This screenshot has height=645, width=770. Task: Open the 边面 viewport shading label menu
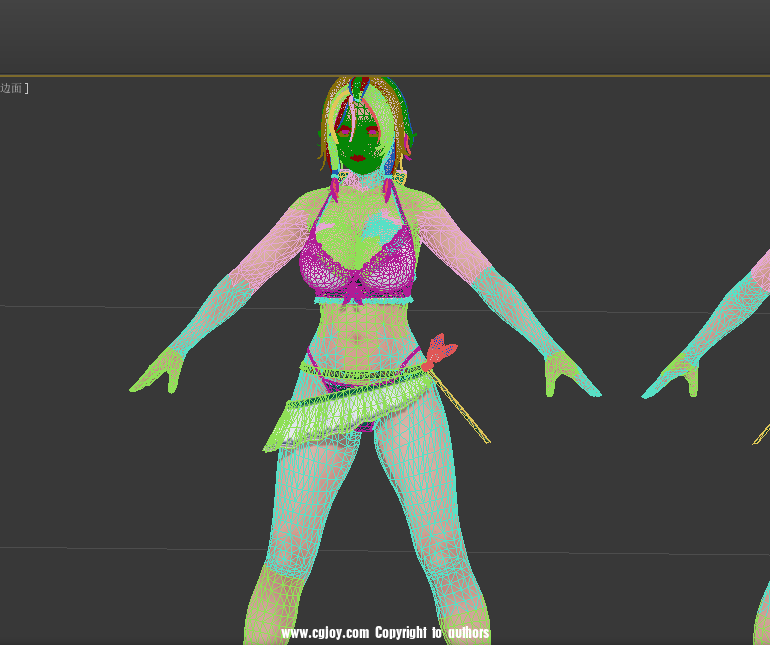click(x=13, y=88)
